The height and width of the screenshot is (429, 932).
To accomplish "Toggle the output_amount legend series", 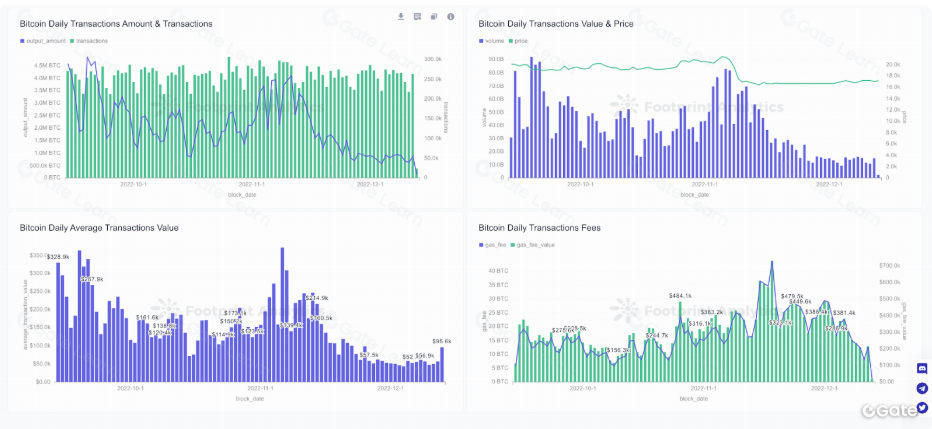I will pos(42,40).
